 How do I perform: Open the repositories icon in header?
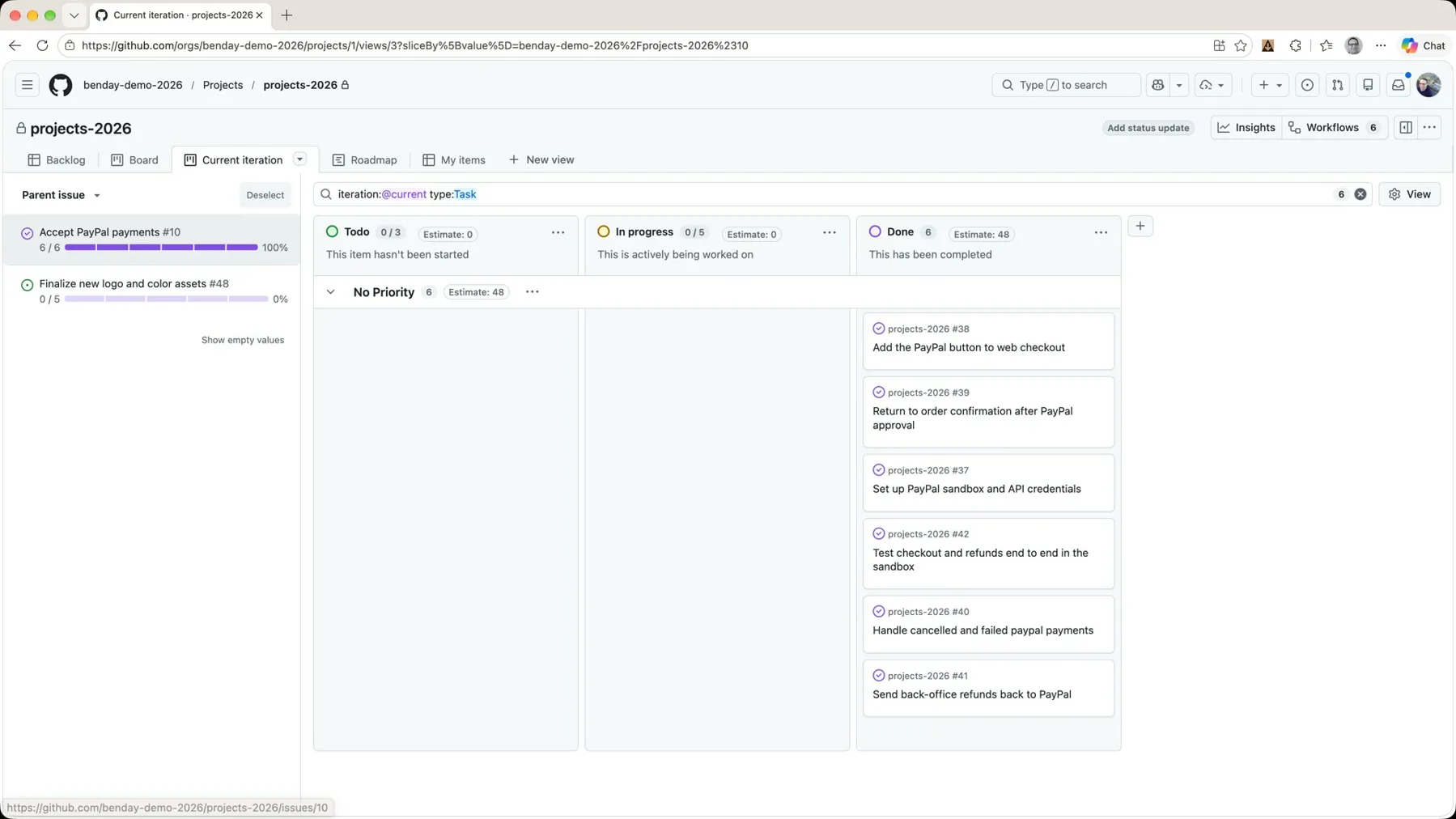(1368, 85)
